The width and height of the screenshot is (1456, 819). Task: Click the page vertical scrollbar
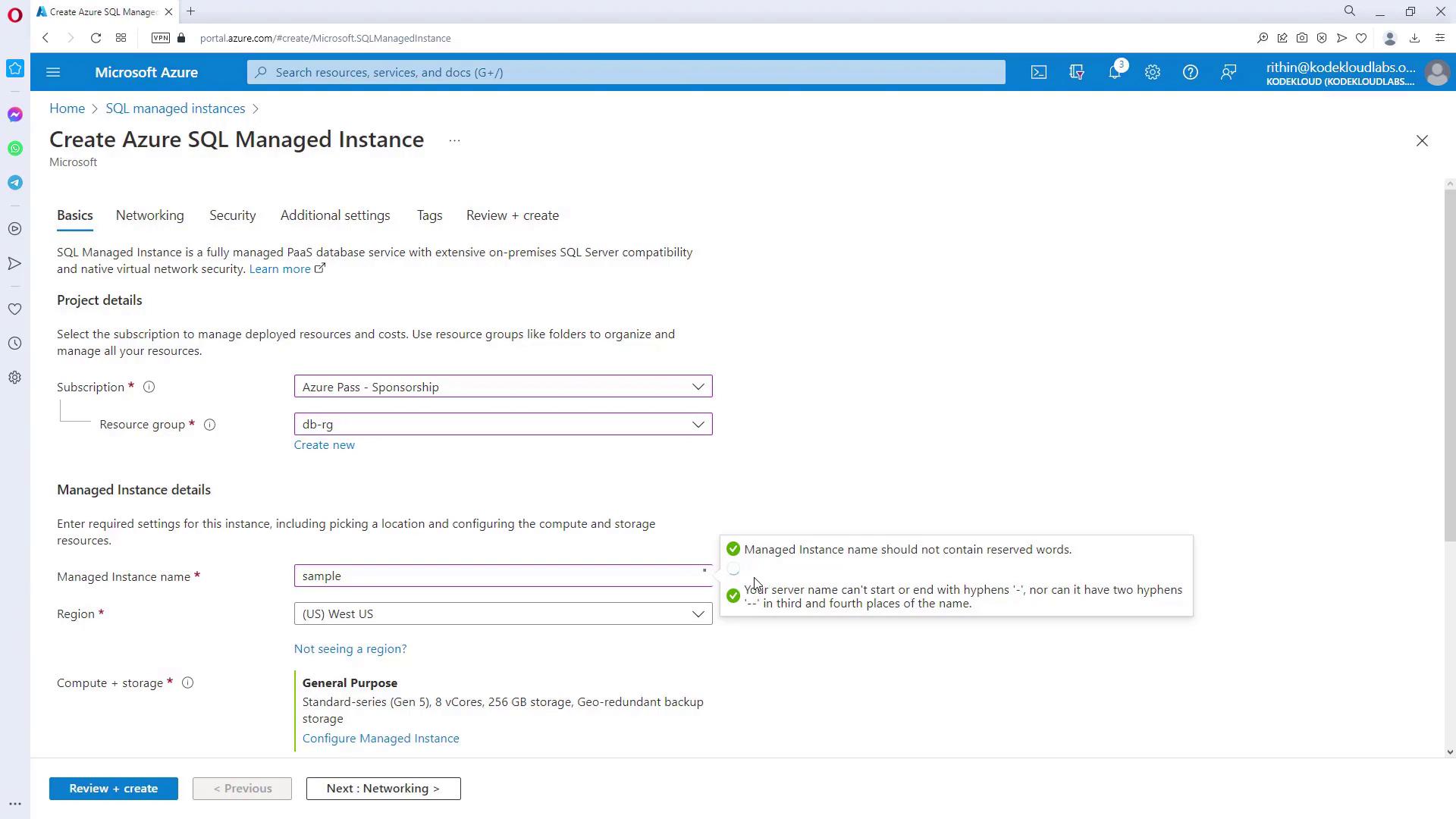tap(1450, 364)
